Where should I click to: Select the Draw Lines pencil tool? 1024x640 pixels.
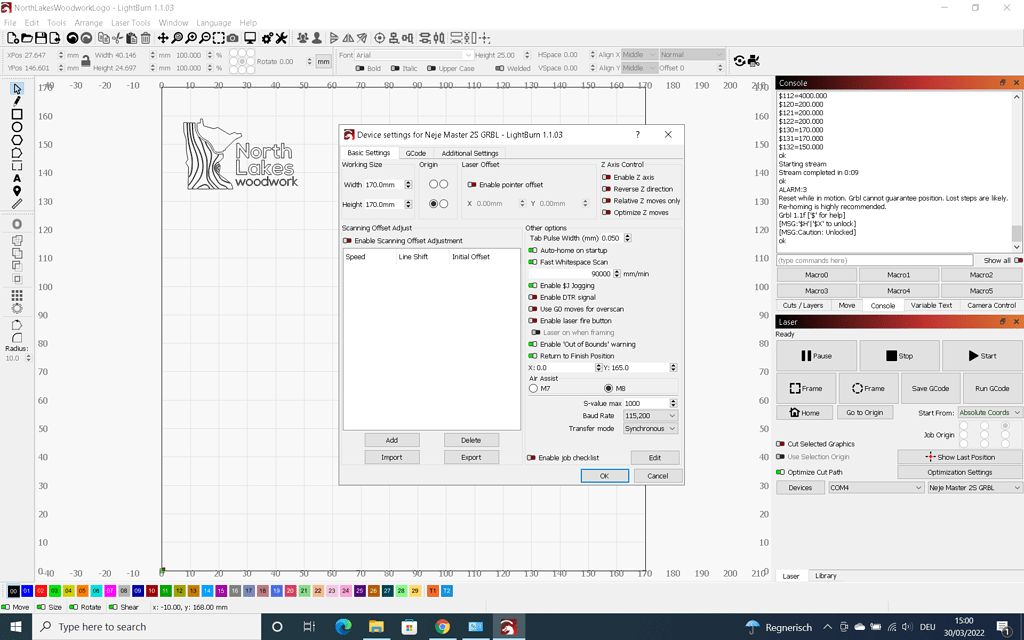[x=17, y=101]
